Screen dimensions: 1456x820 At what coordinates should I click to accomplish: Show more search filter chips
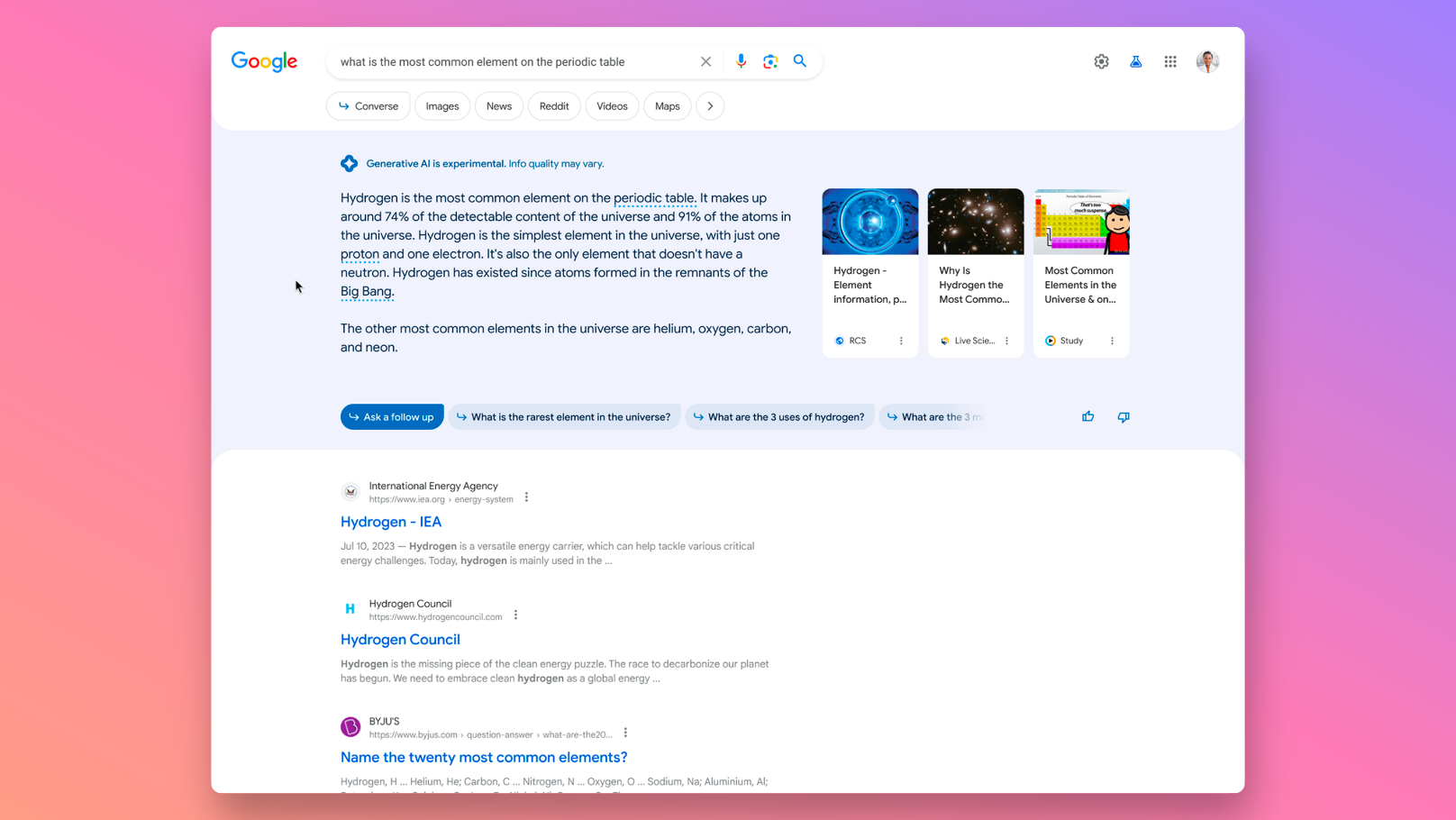[x=710, y=106]
